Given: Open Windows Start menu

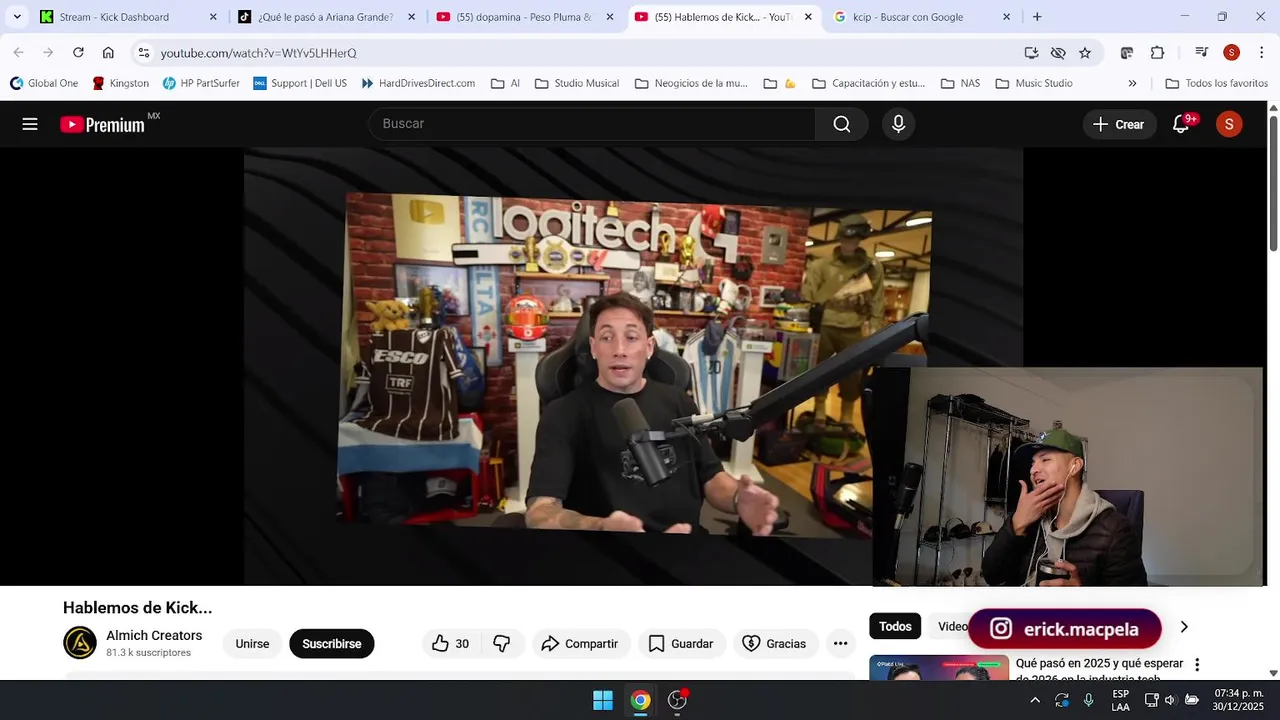Looking at the screenshot, I should (603, 700).
